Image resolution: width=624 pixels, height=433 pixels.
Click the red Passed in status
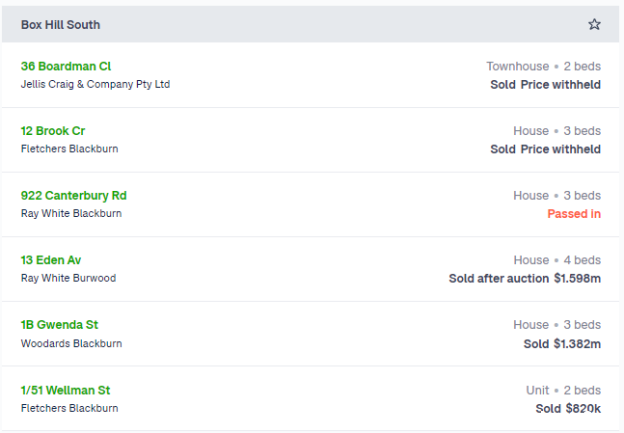click(574, 214)
